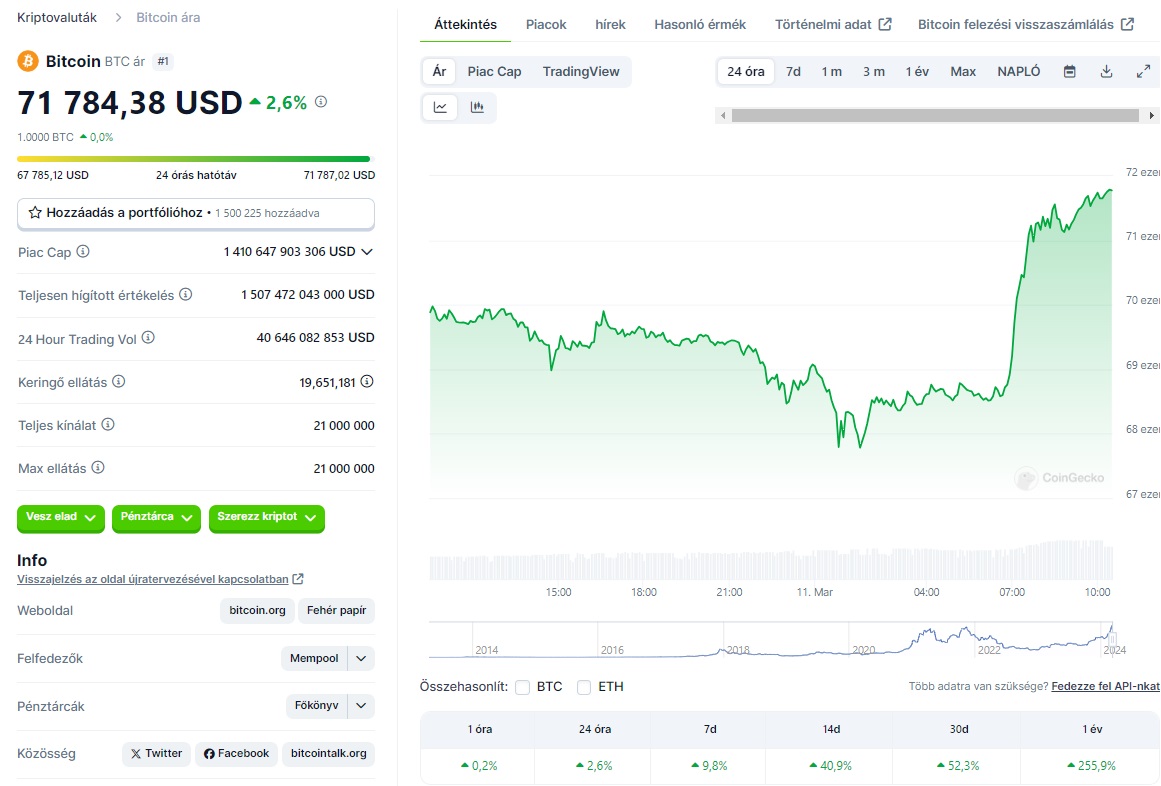Screen dimensions: 1161x786
Task: Click the chart range scrollbar track
Action: pos(935,115)
